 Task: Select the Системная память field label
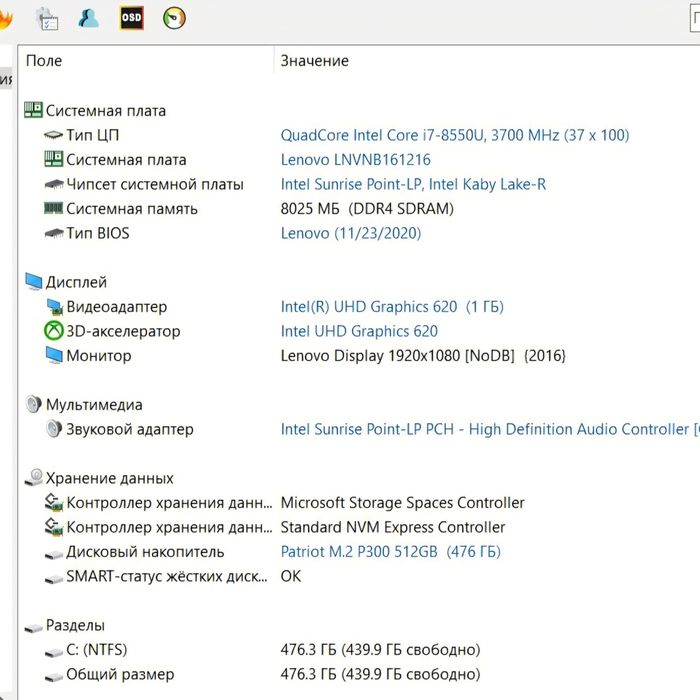[132, 208]
